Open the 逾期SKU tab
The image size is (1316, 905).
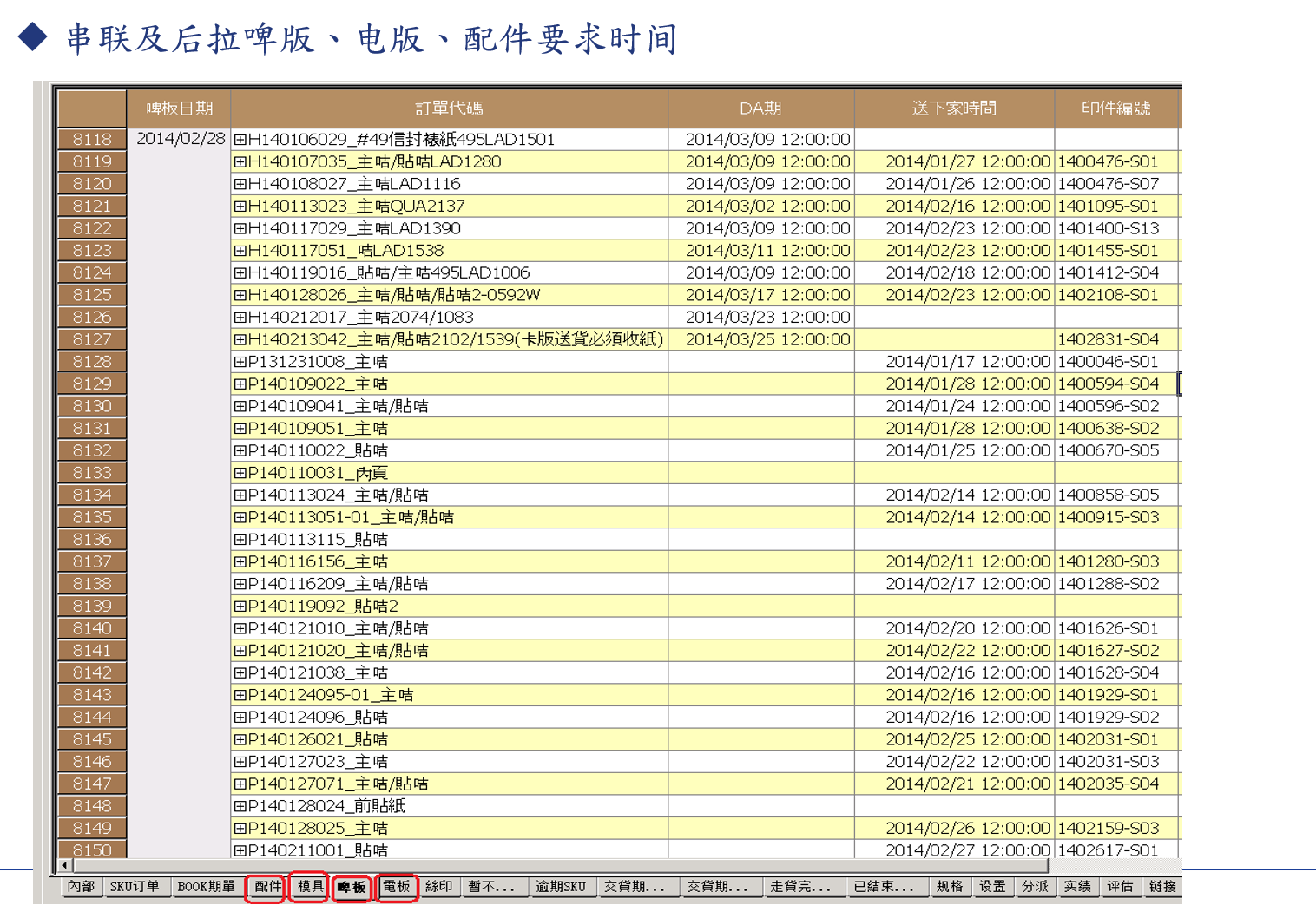pos(560,887)
